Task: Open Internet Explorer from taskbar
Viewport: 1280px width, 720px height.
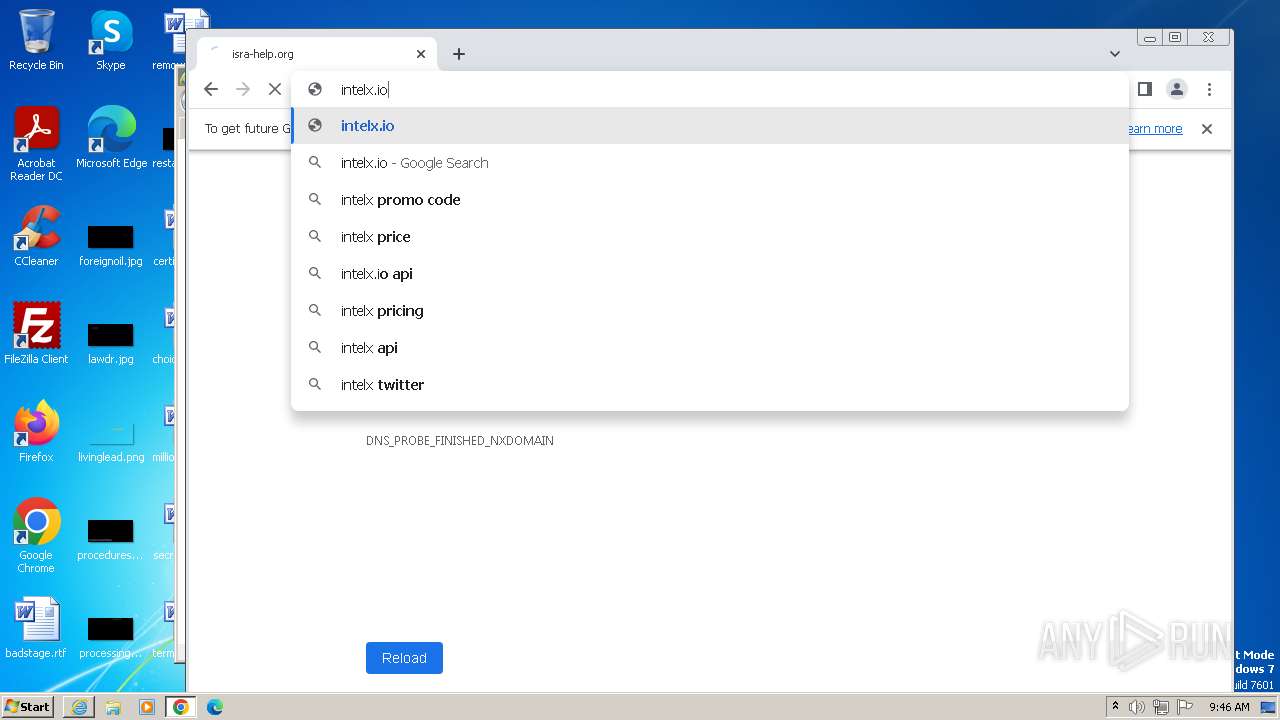Action: click(x=79, y=707)
